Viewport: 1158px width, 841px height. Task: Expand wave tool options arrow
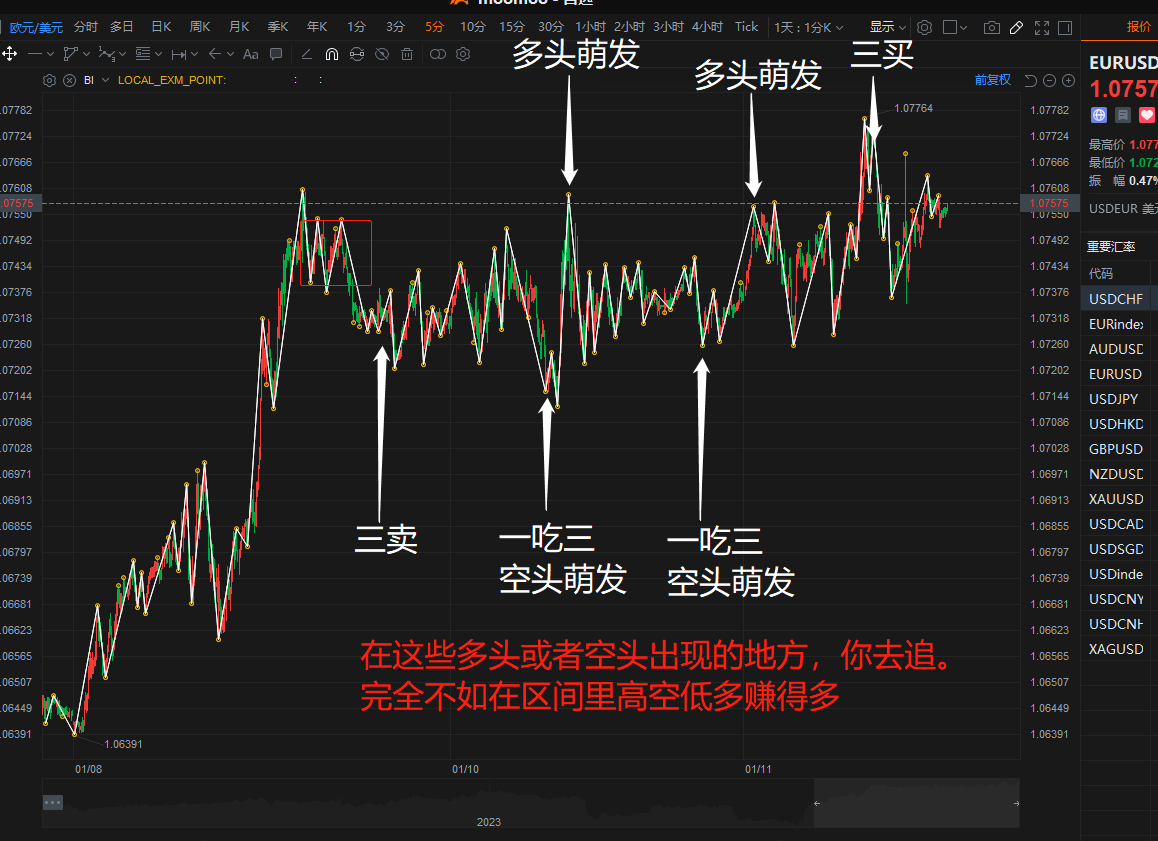(123, 54)
